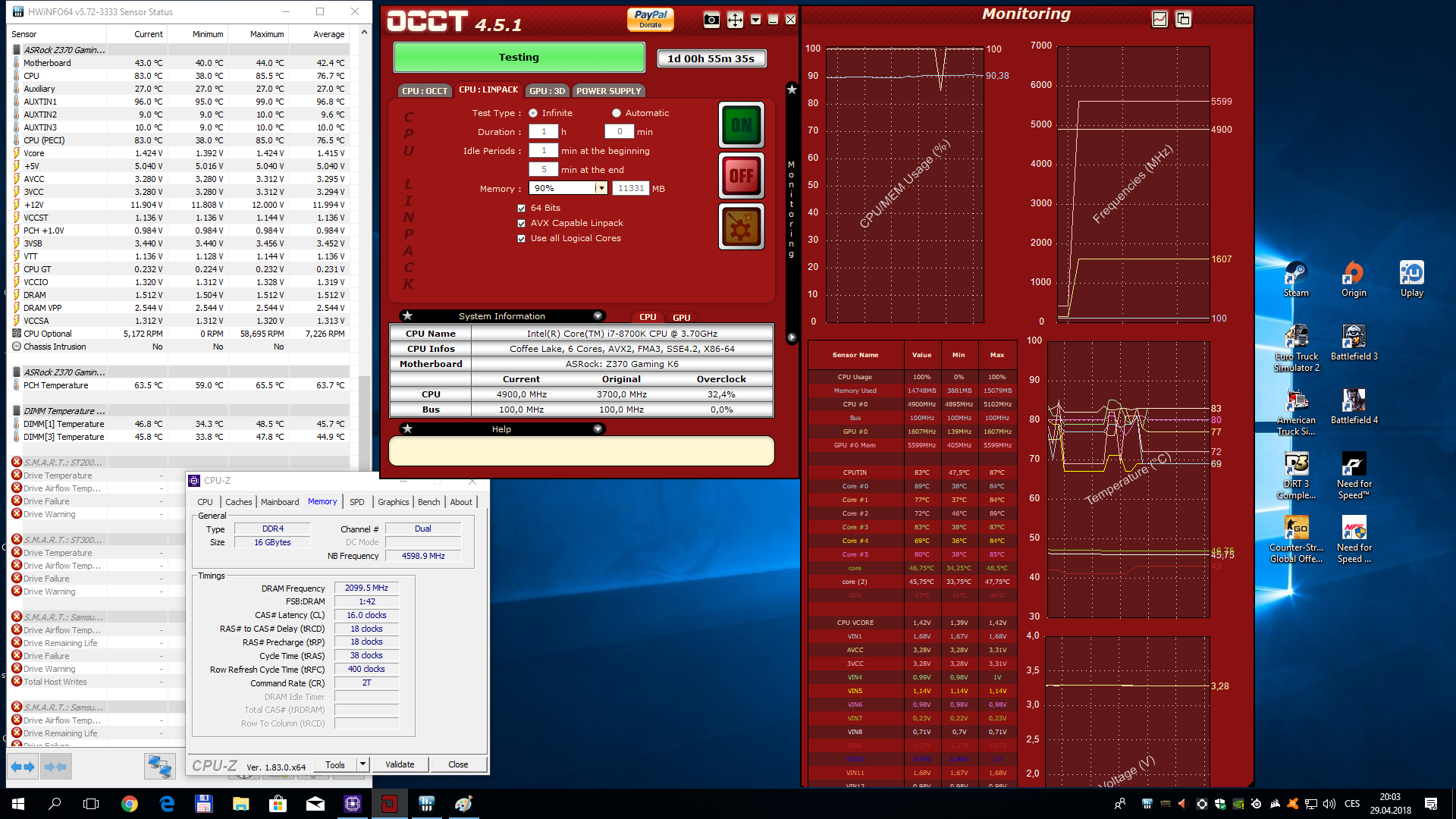Click the Monitoring copy windows icon
1456x819 pixels.
coord(1183,19)
